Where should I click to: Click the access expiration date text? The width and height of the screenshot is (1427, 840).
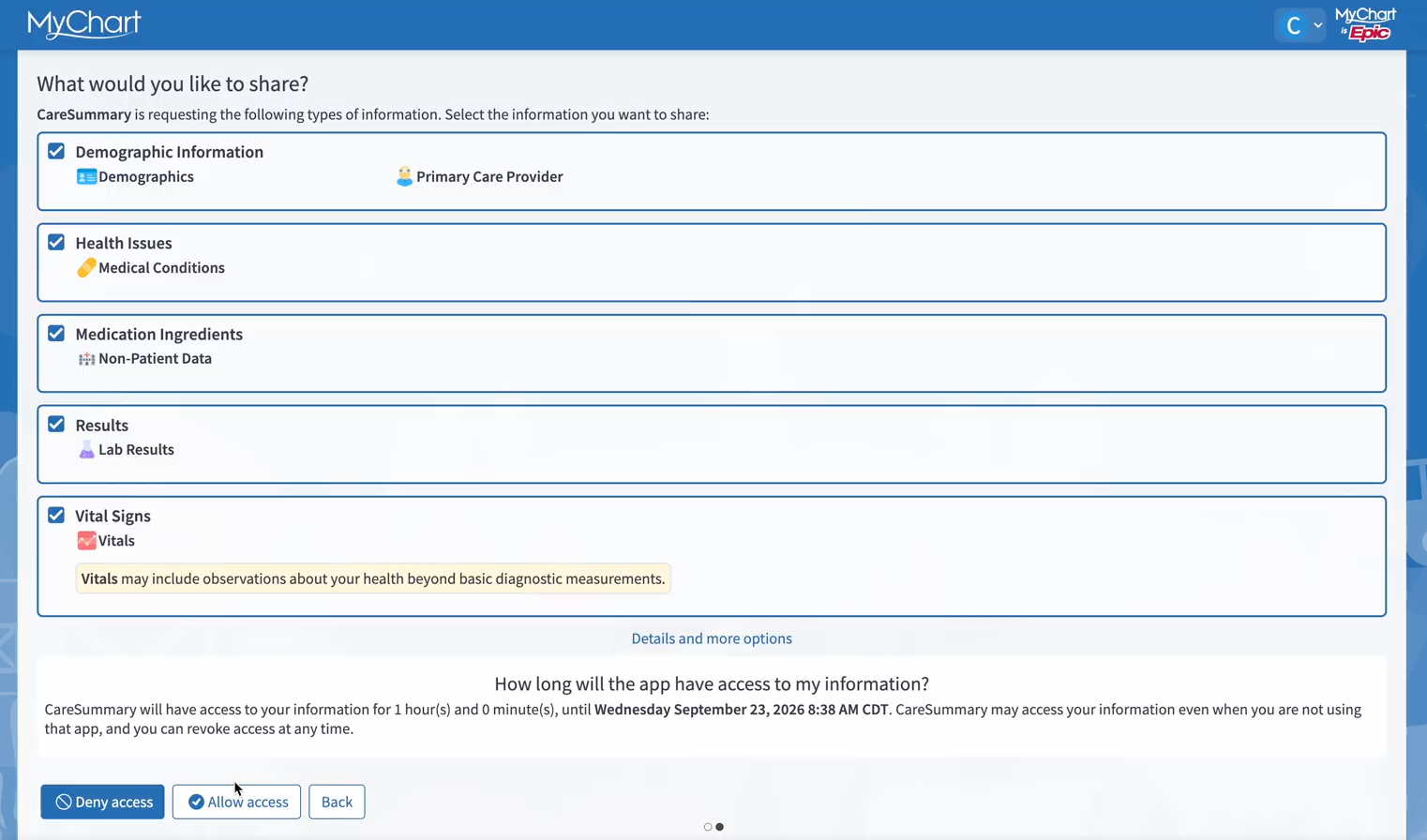click(x=741, y=710)
